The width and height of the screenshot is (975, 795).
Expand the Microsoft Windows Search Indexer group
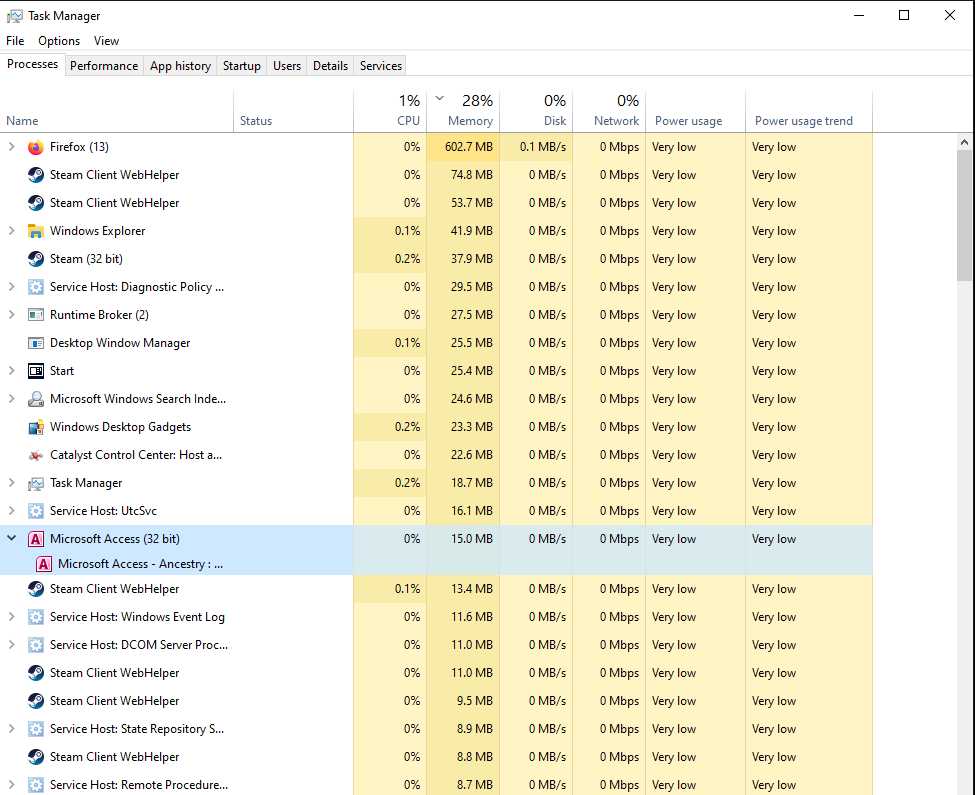[x=11, y=398]
